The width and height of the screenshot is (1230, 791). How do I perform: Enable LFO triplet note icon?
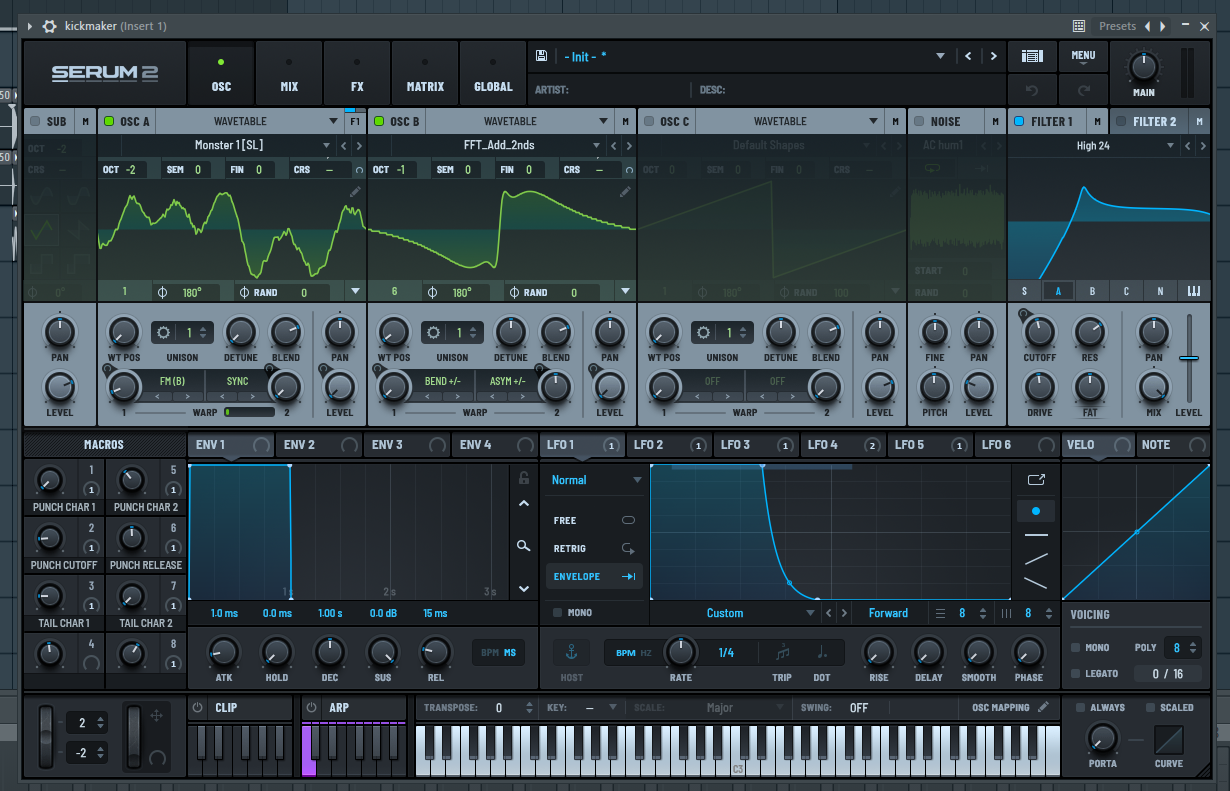(x=782, y=652)
